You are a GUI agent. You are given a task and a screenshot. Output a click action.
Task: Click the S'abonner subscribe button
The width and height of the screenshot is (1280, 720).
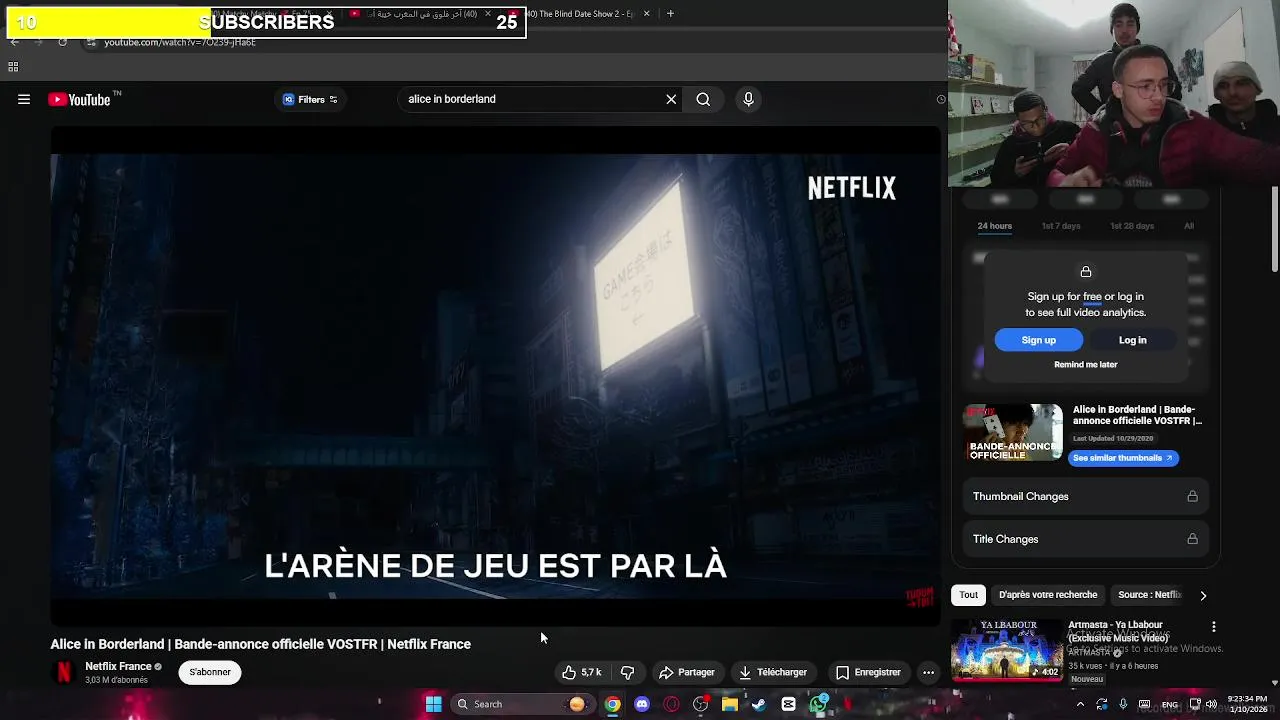(x=210, y=672)
